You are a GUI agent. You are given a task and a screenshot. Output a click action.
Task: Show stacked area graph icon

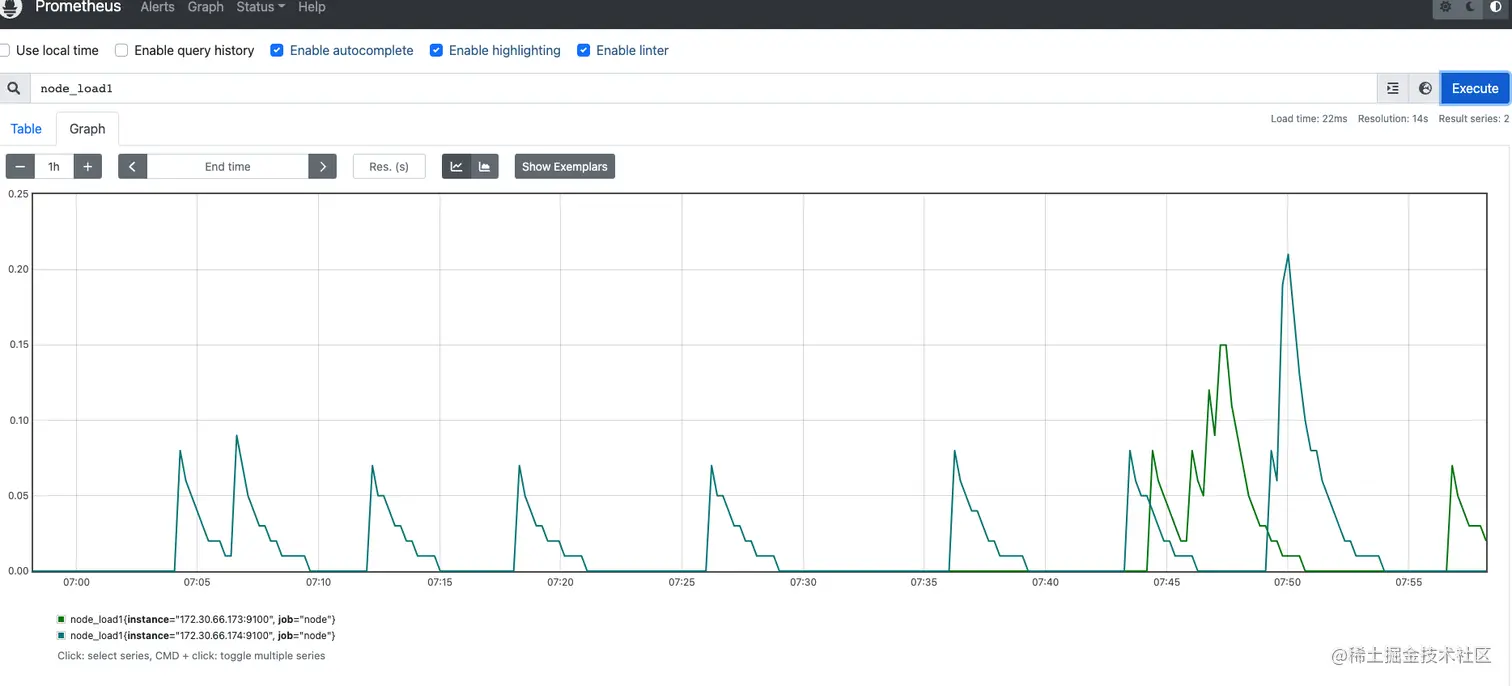click(x=484, y=167)
